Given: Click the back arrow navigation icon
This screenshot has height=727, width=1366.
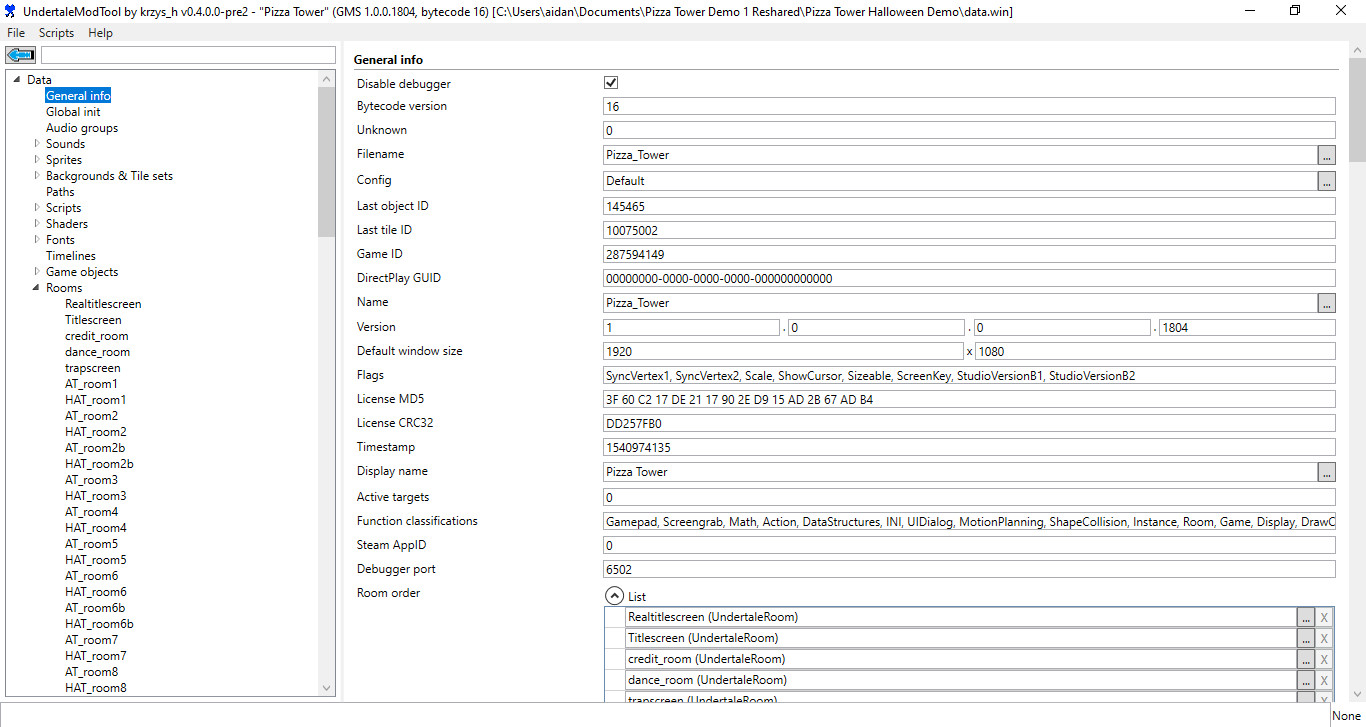Looking at the screenshot, I should coord(21,55).
